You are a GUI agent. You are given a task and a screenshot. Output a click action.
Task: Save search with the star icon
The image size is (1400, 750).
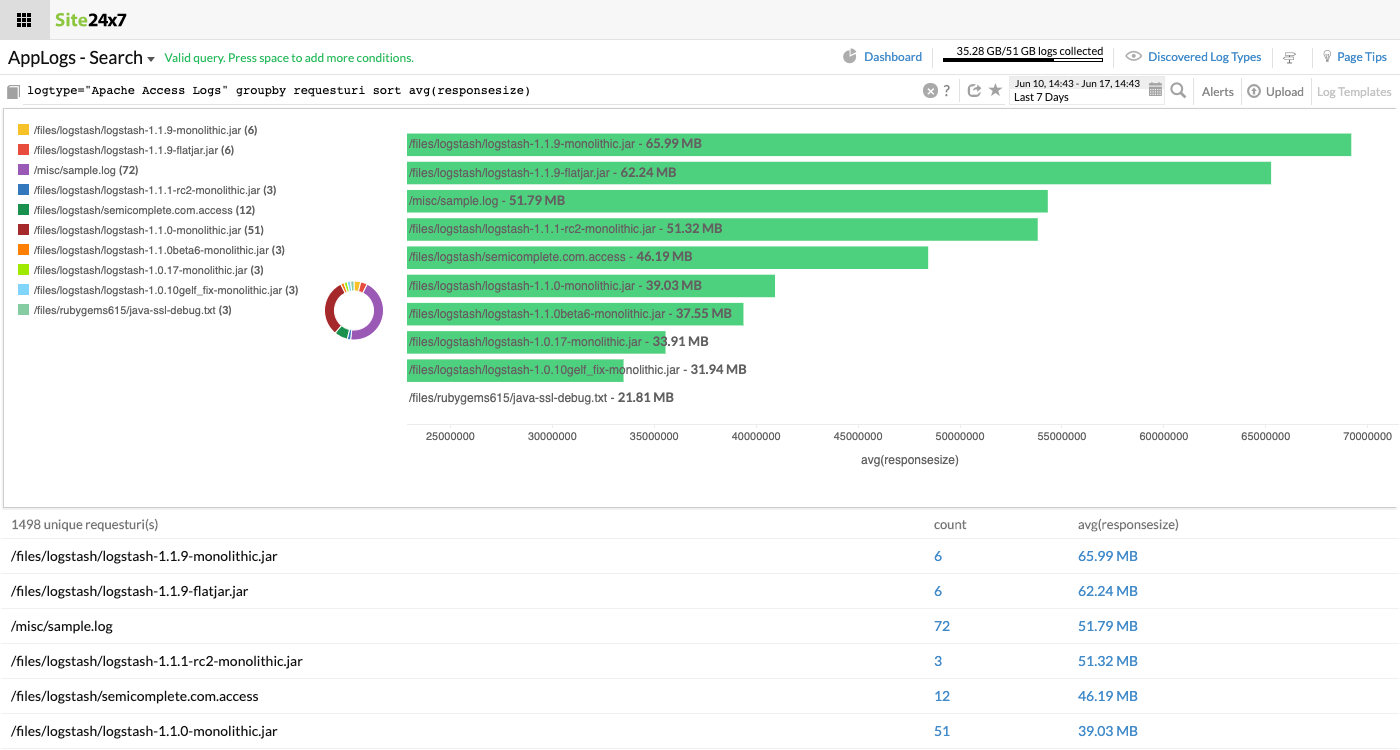995,90
